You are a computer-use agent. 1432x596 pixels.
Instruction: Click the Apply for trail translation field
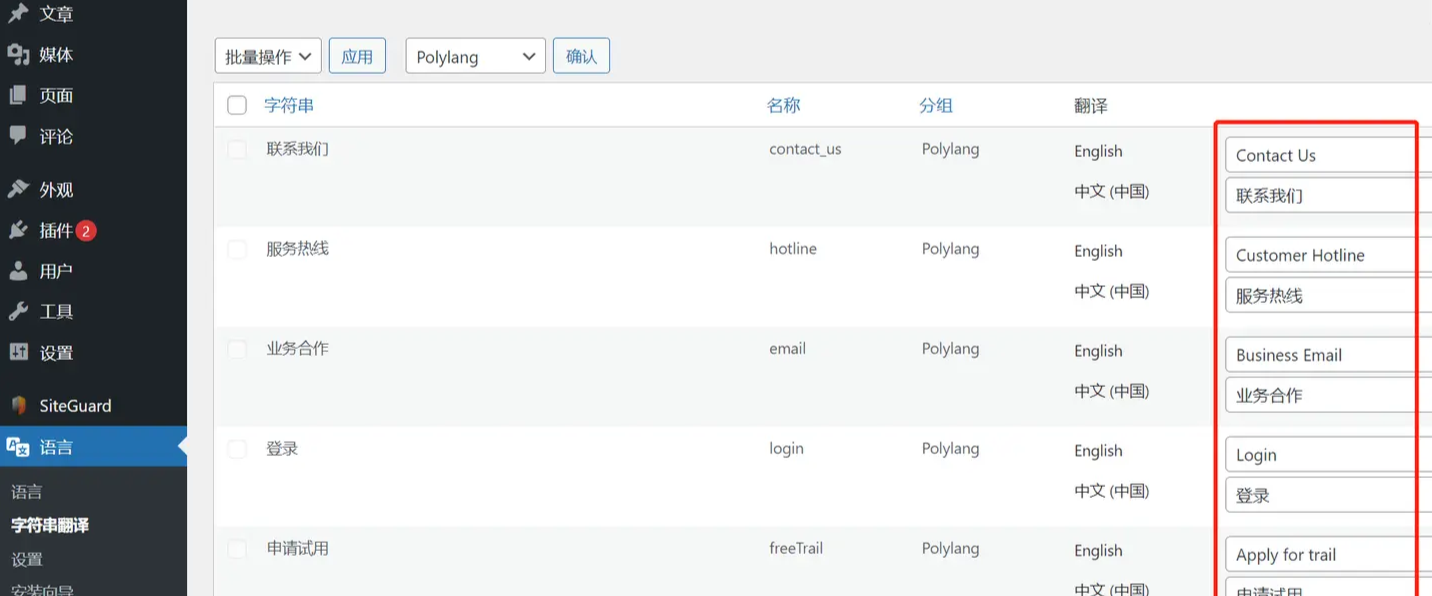pyautogui.click(x=1320, y=554)
